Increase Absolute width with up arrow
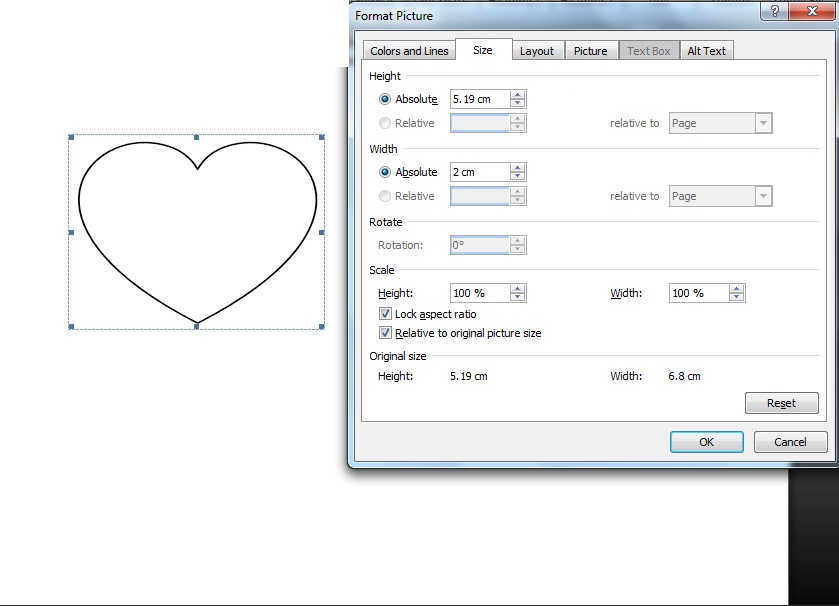Viewport: 839px width, 606px height. point(517,167)
